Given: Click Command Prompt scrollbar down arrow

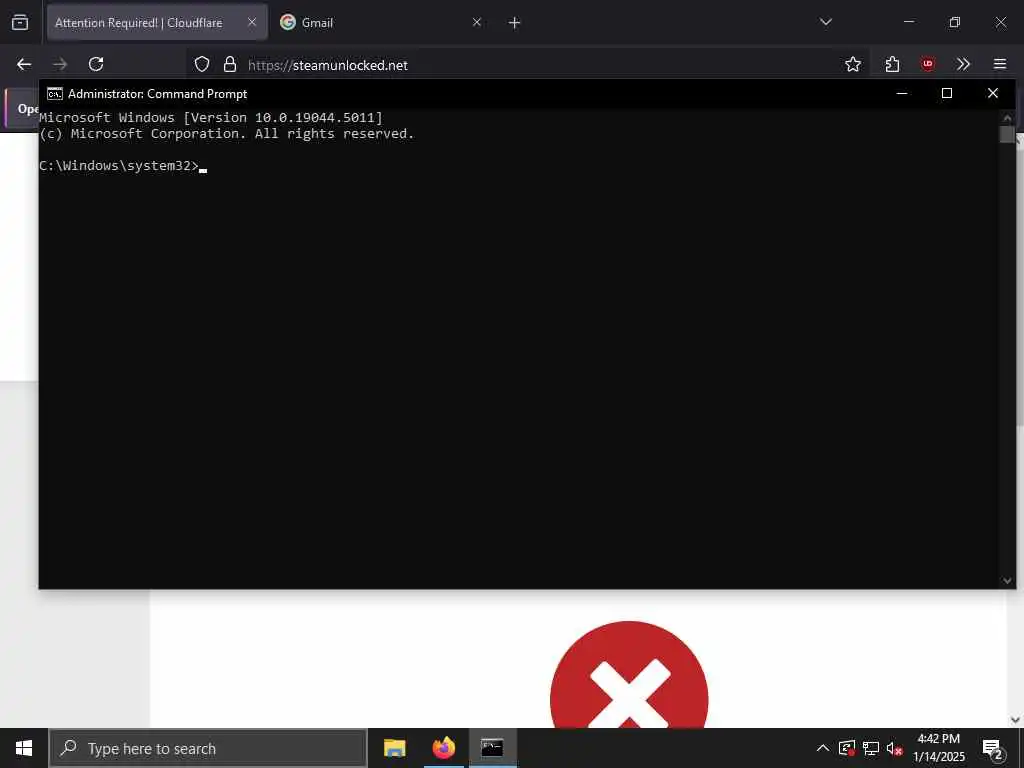Looking at the screenshot, I should tap(1007, 581).
